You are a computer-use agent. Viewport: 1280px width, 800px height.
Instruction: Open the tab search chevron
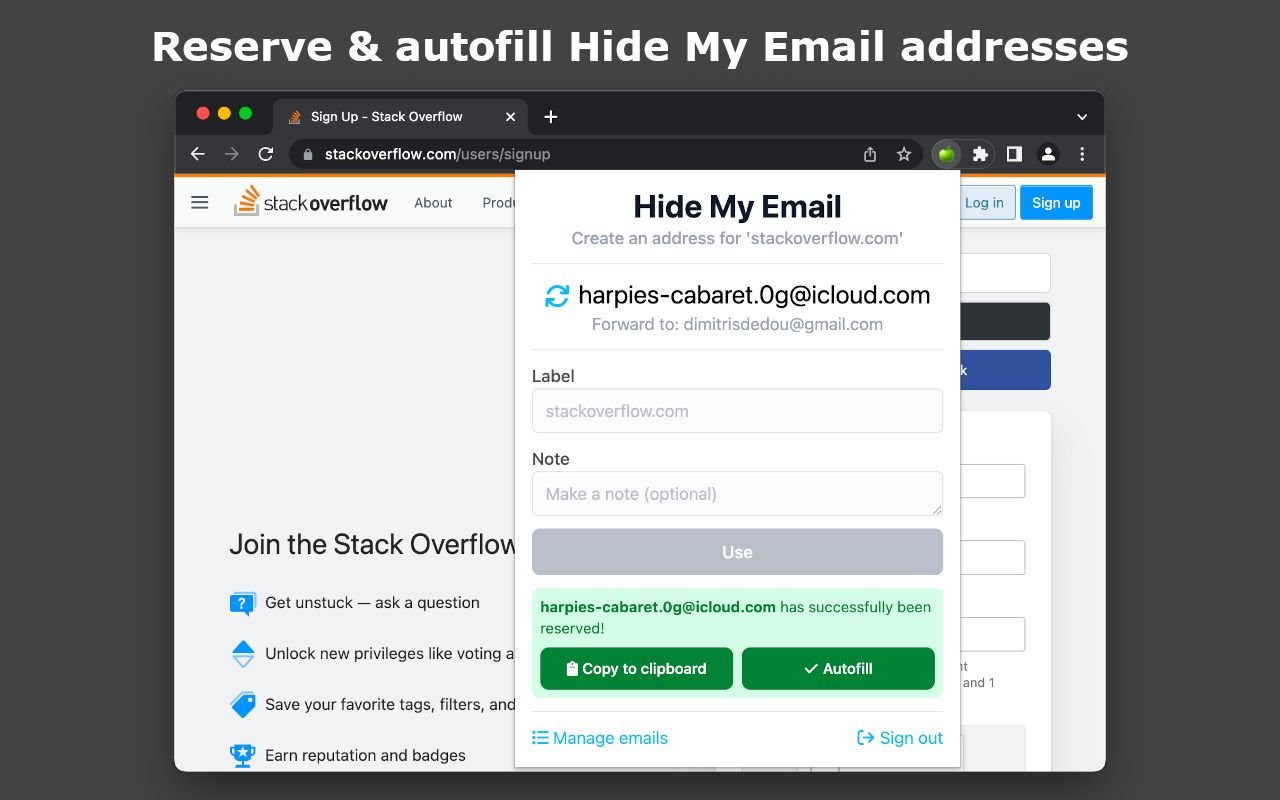coord(1082,117)
